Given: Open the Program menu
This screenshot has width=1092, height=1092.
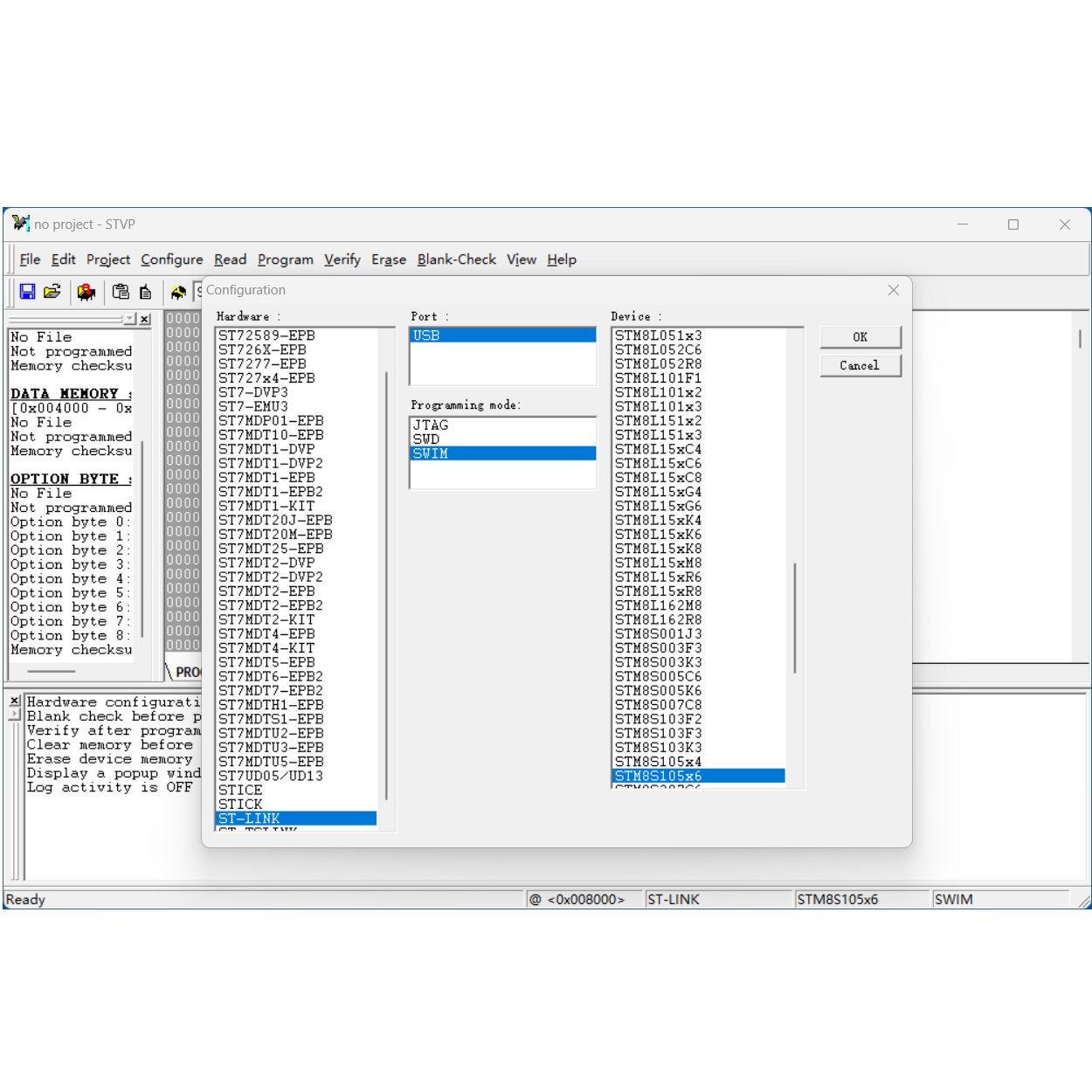Looking at the screenshot, I should coord(285,259).
